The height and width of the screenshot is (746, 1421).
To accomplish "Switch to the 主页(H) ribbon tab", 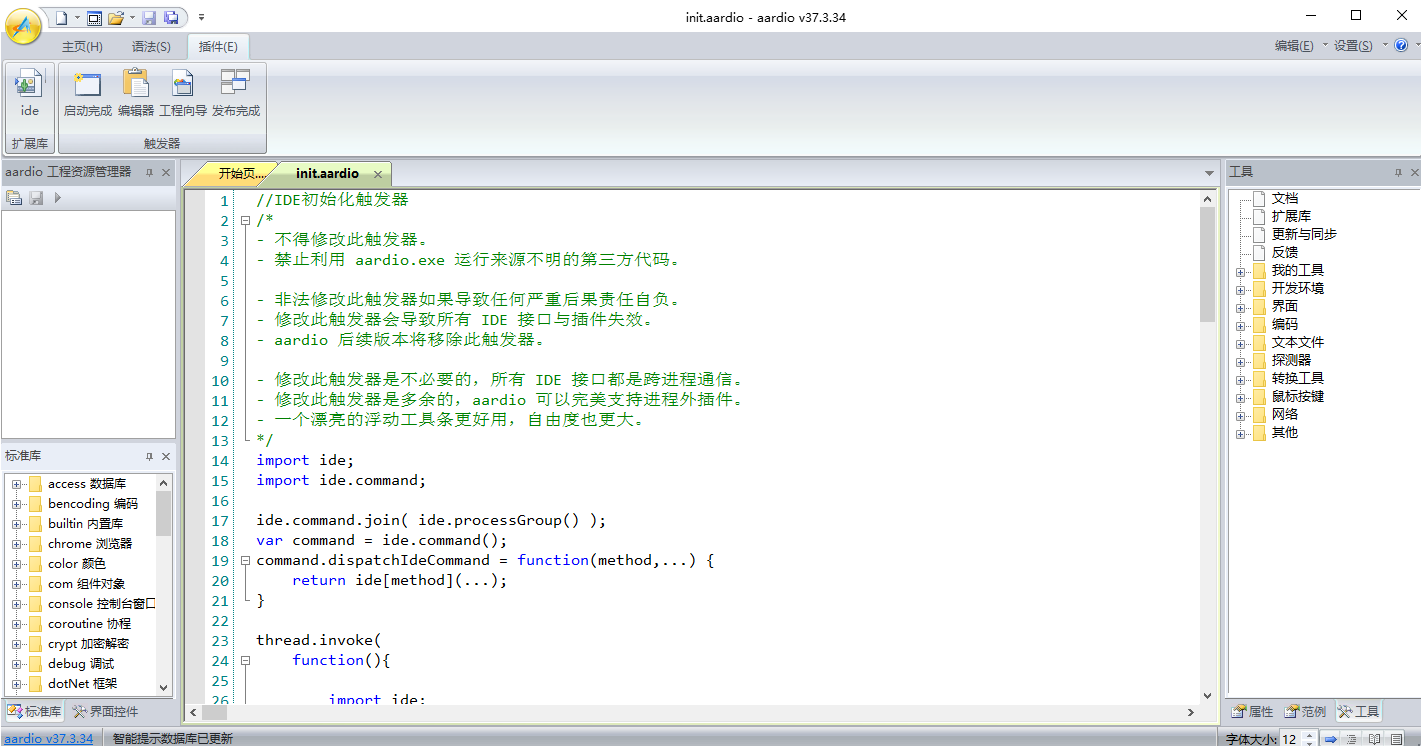I will pos(82,47).
